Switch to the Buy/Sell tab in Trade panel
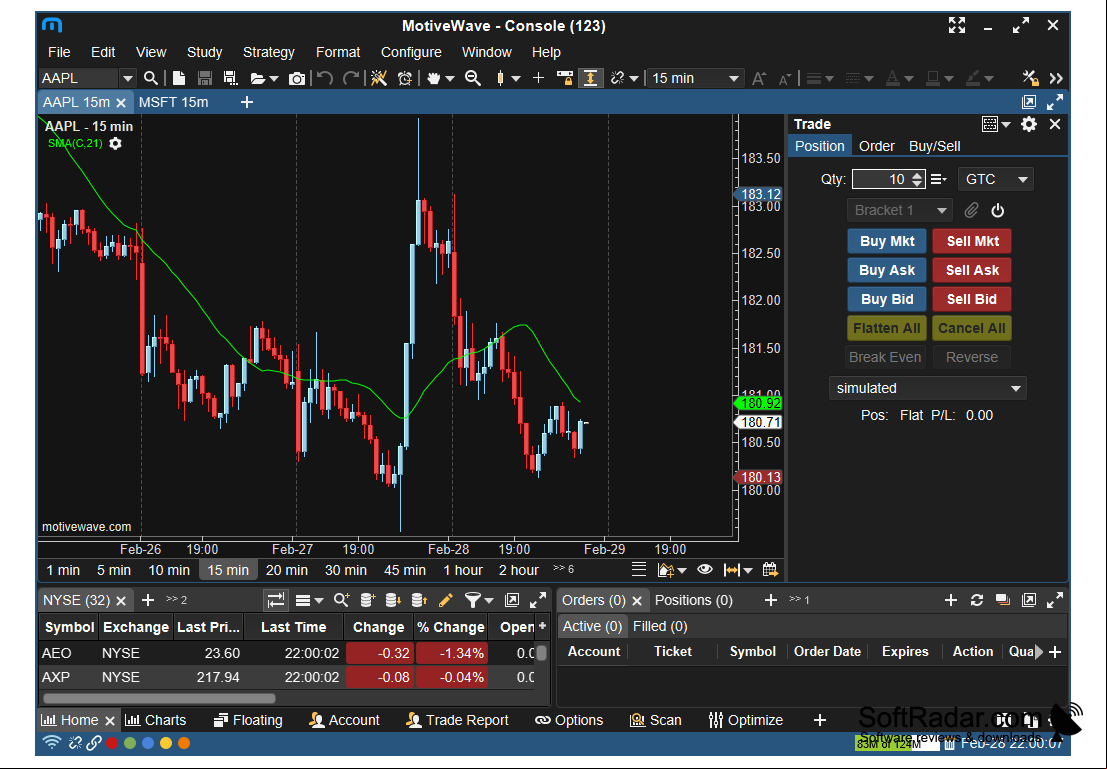This screenshot has height=769, width=1107. [935, 146]
